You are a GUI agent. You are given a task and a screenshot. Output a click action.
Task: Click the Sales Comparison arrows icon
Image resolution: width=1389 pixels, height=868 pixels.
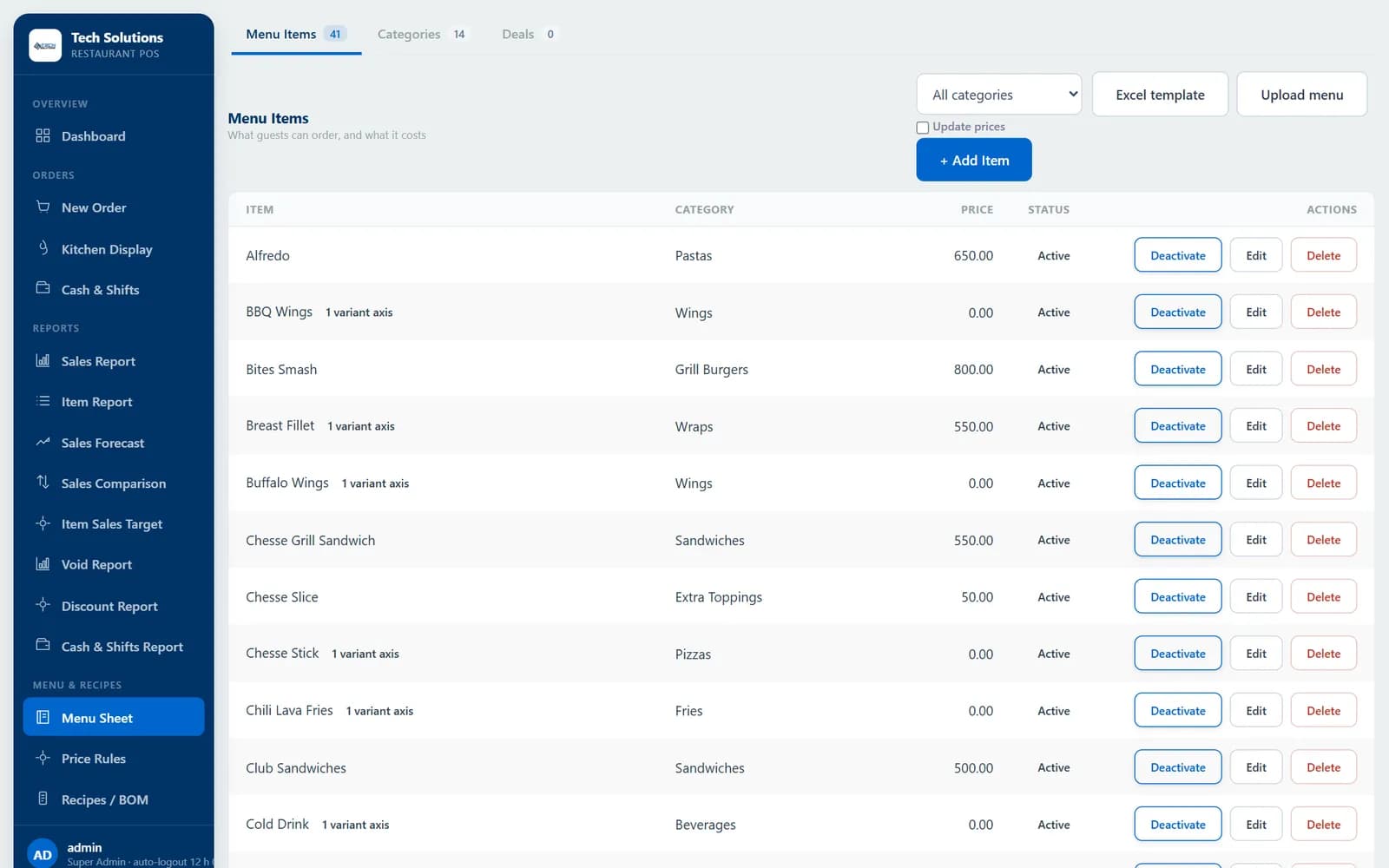coord(43,482)
